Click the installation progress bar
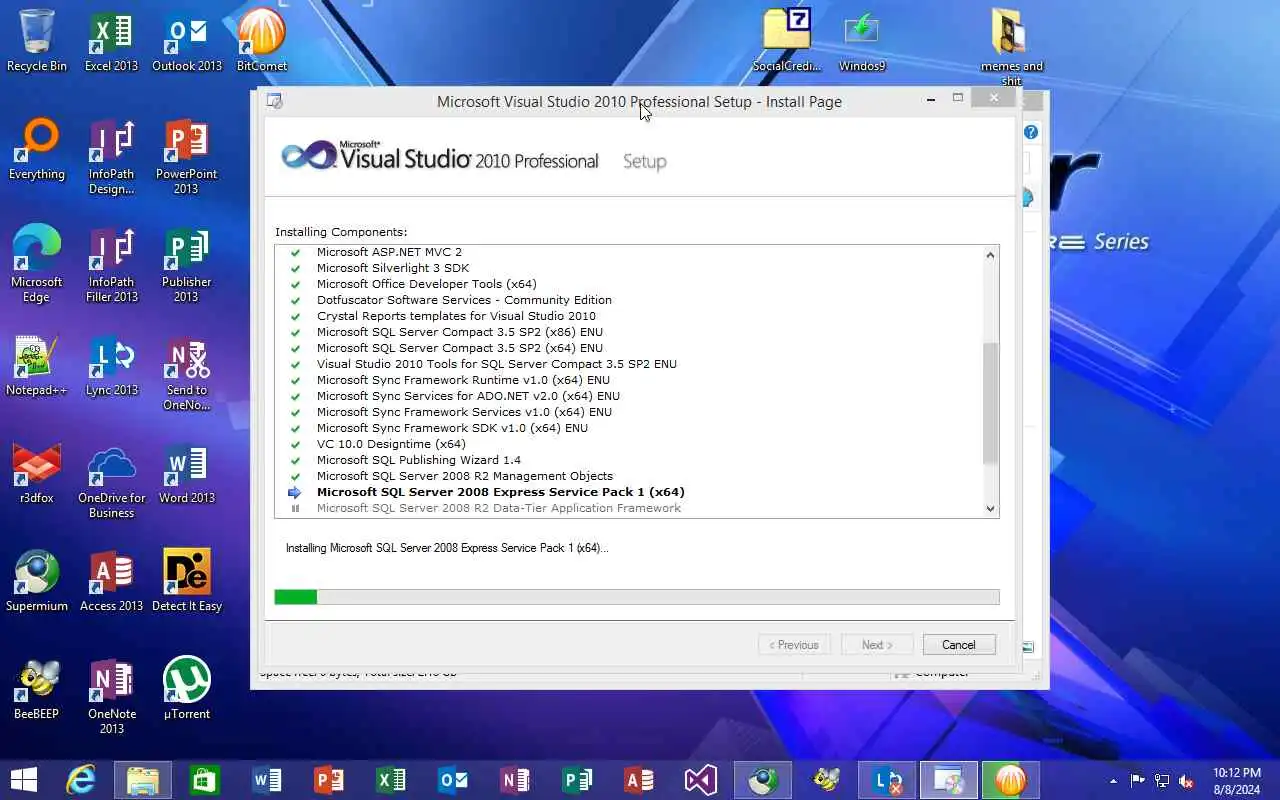The height and width of the screenshot is (800, 1280). pyautogui.click(x=637, y=597)
